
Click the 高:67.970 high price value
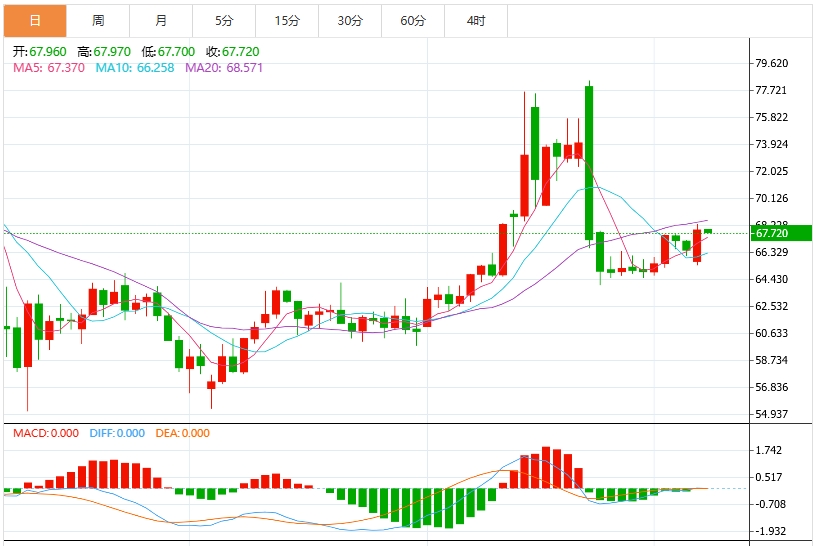[104, 52]
